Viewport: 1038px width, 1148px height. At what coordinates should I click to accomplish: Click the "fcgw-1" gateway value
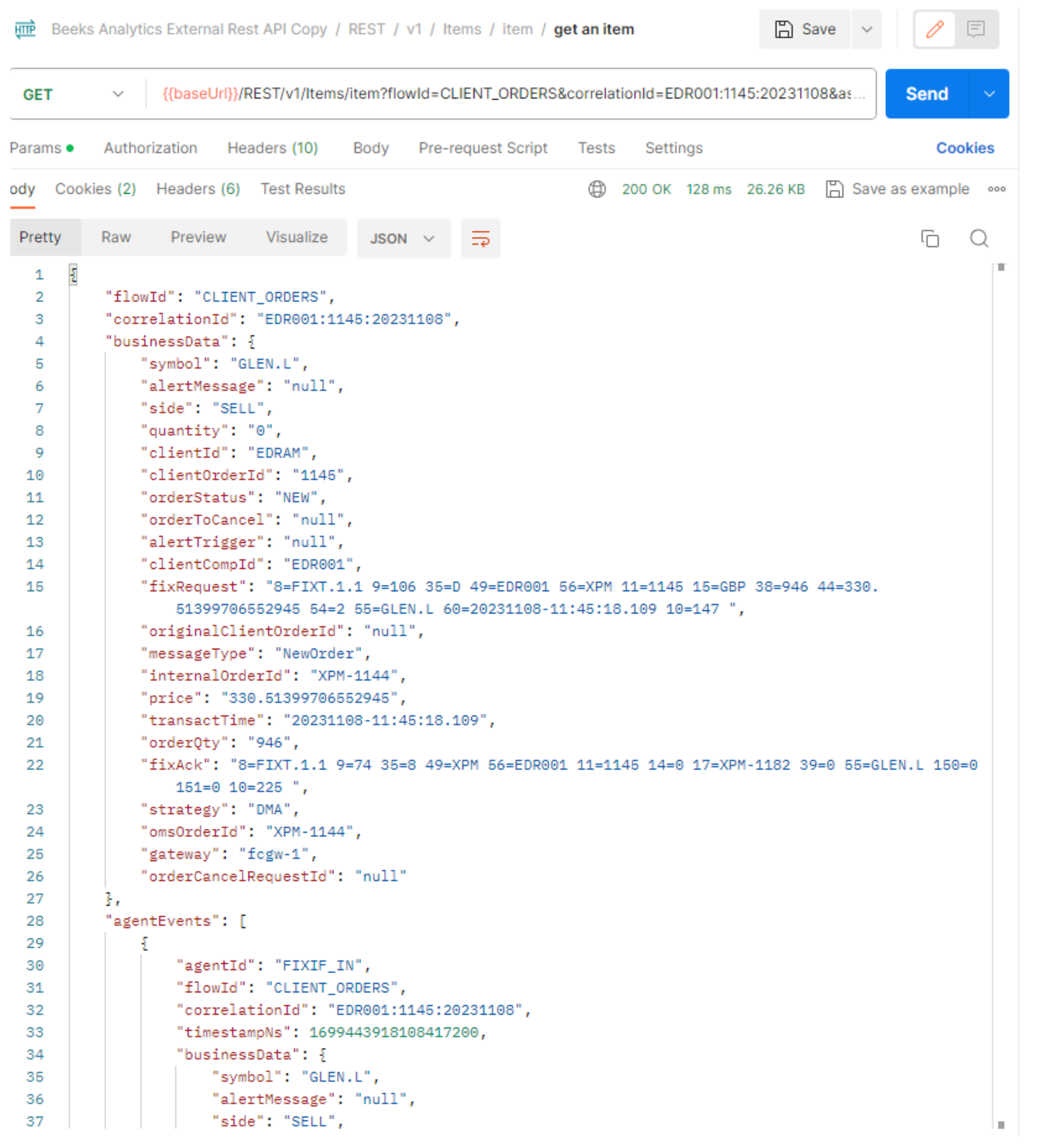274,854
